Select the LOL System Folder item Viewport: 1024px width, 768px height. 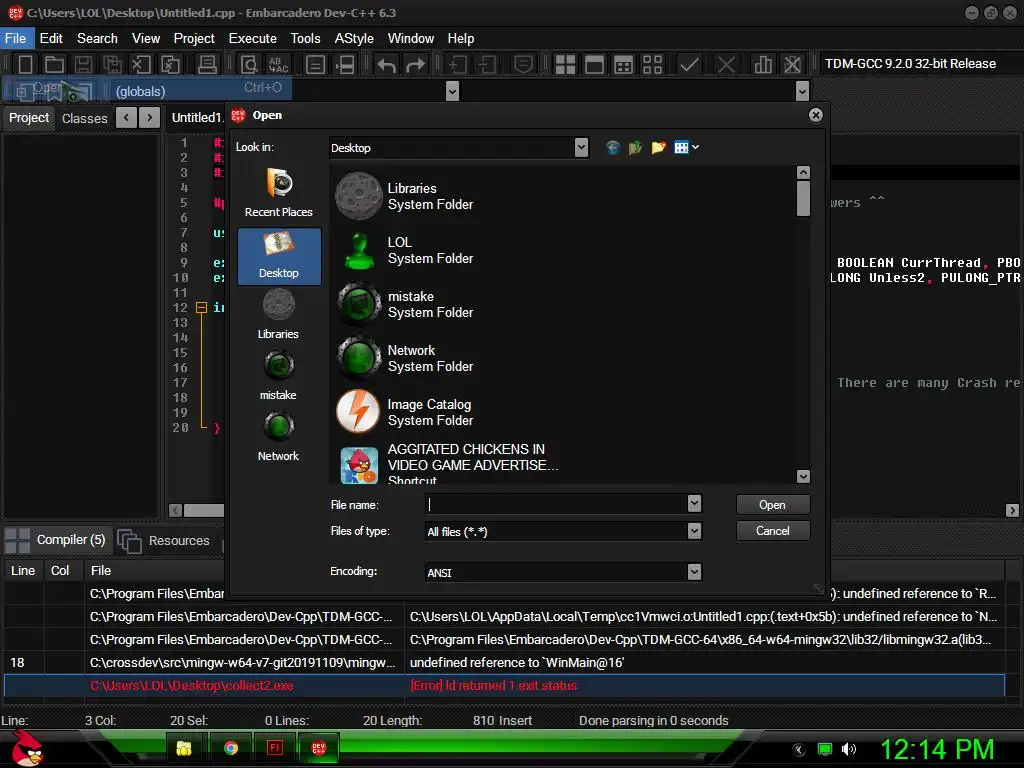pyautogui.click(x=405, y=251)
